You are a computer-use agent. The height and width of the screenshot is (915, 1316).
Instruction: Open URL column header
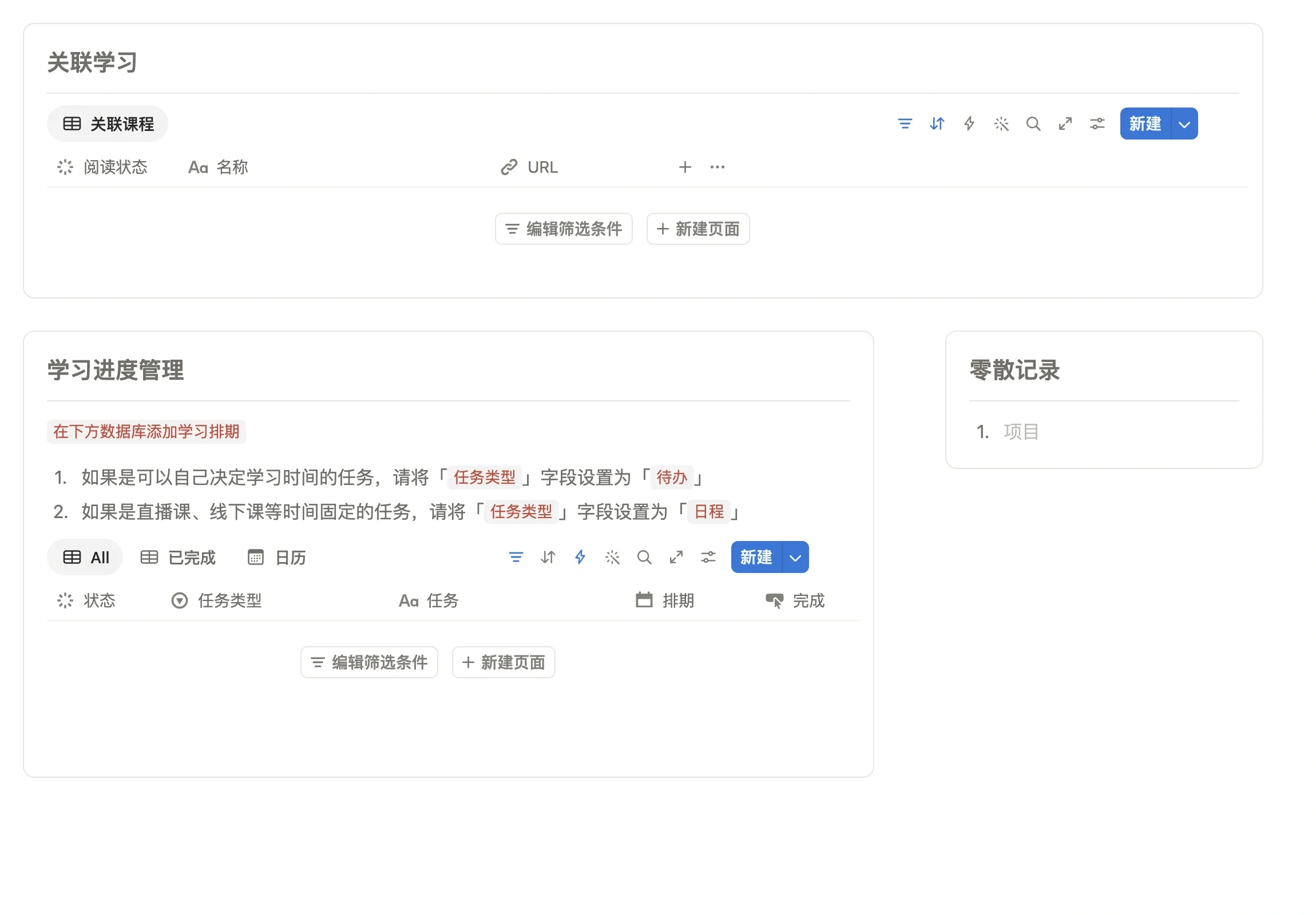pos(529,167)
